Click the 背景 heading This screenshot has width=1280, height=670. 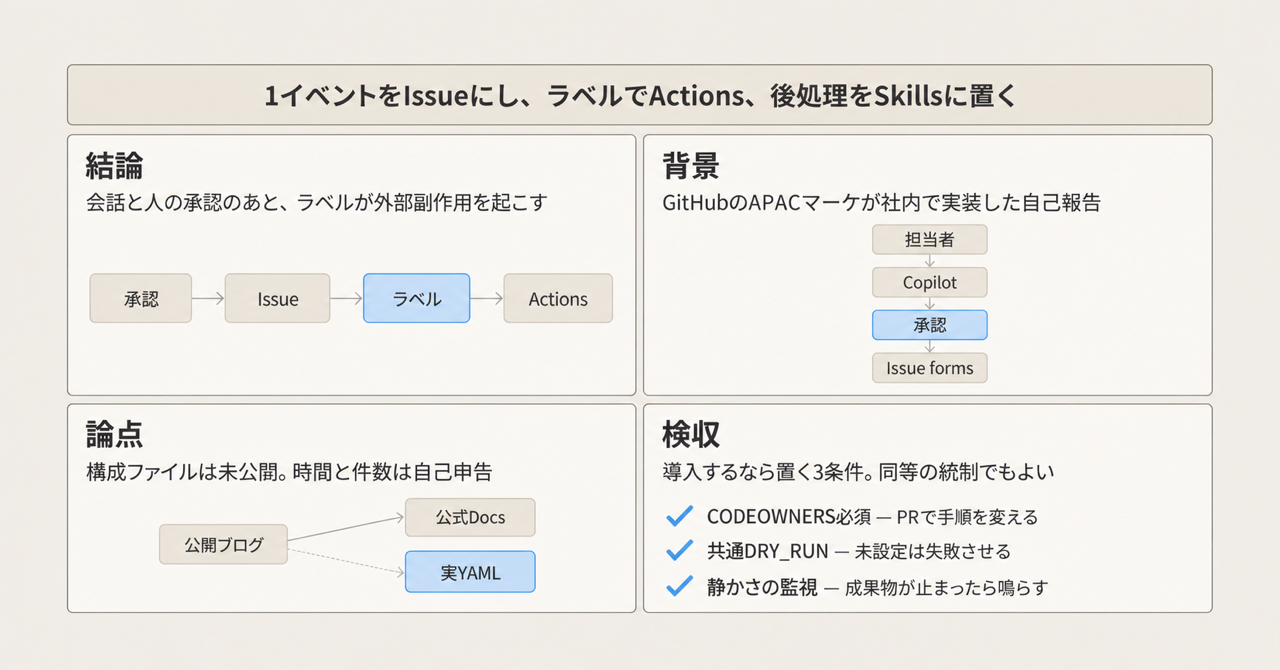(x=690, y=165)
